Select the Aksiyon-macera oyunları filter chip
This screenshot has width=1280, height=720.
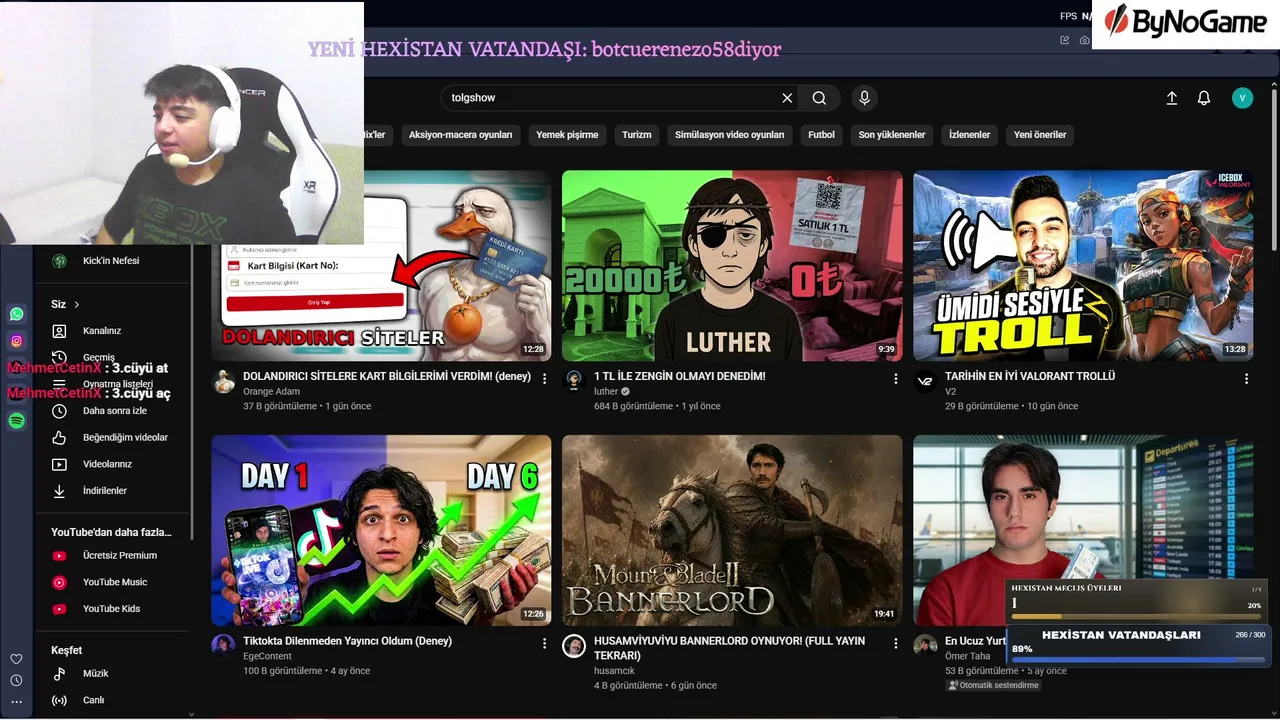tap(460, 135)
